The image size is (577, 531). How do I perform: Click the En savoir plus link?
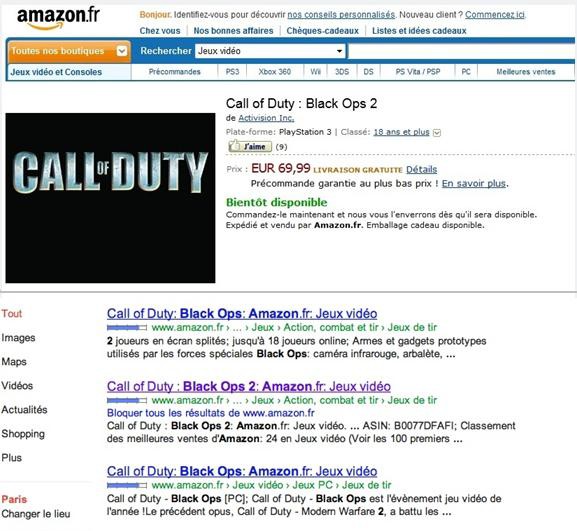tap(474, 183)
